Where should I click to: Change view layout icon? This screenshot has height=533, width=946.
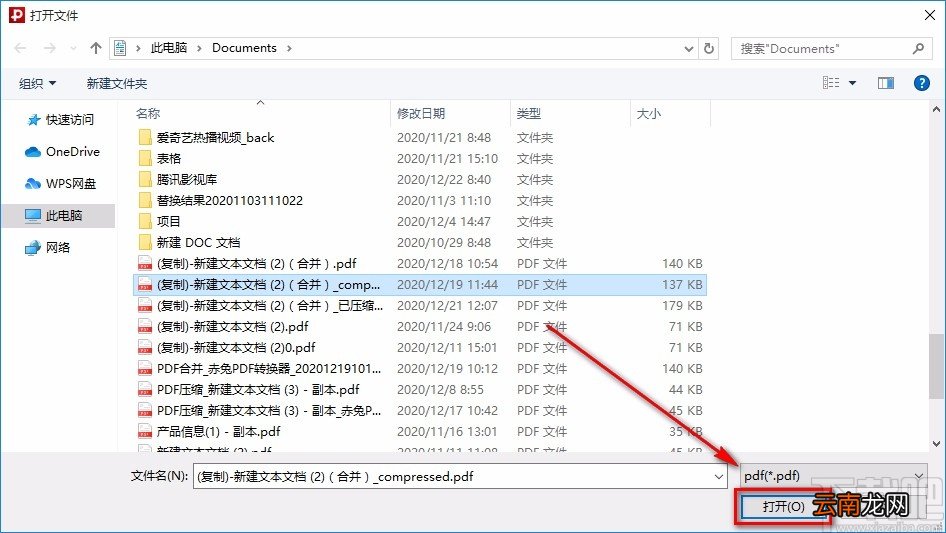(x=831, y=83)
